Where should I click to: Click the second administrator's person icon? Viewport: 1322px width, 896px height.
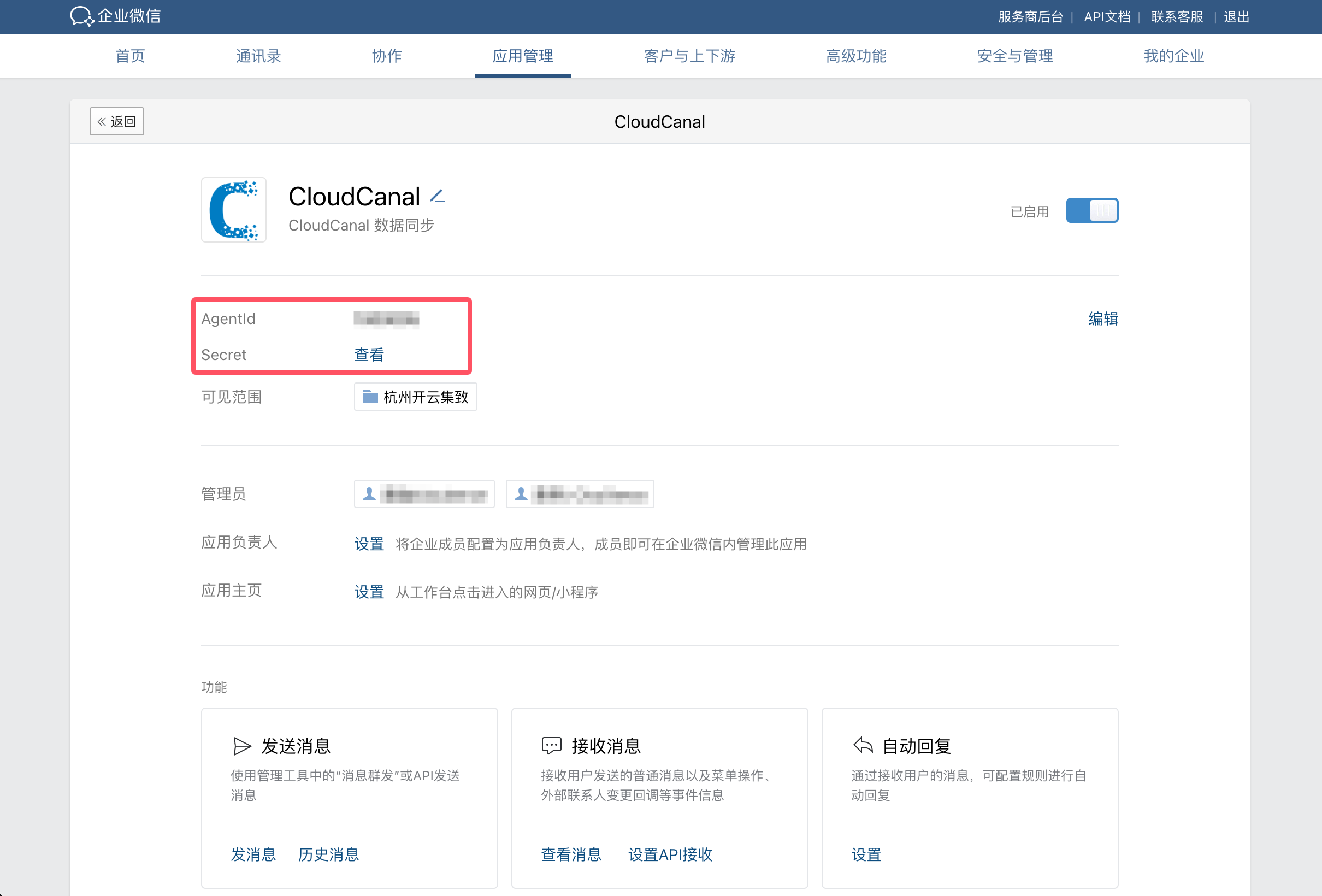(521, 494)
